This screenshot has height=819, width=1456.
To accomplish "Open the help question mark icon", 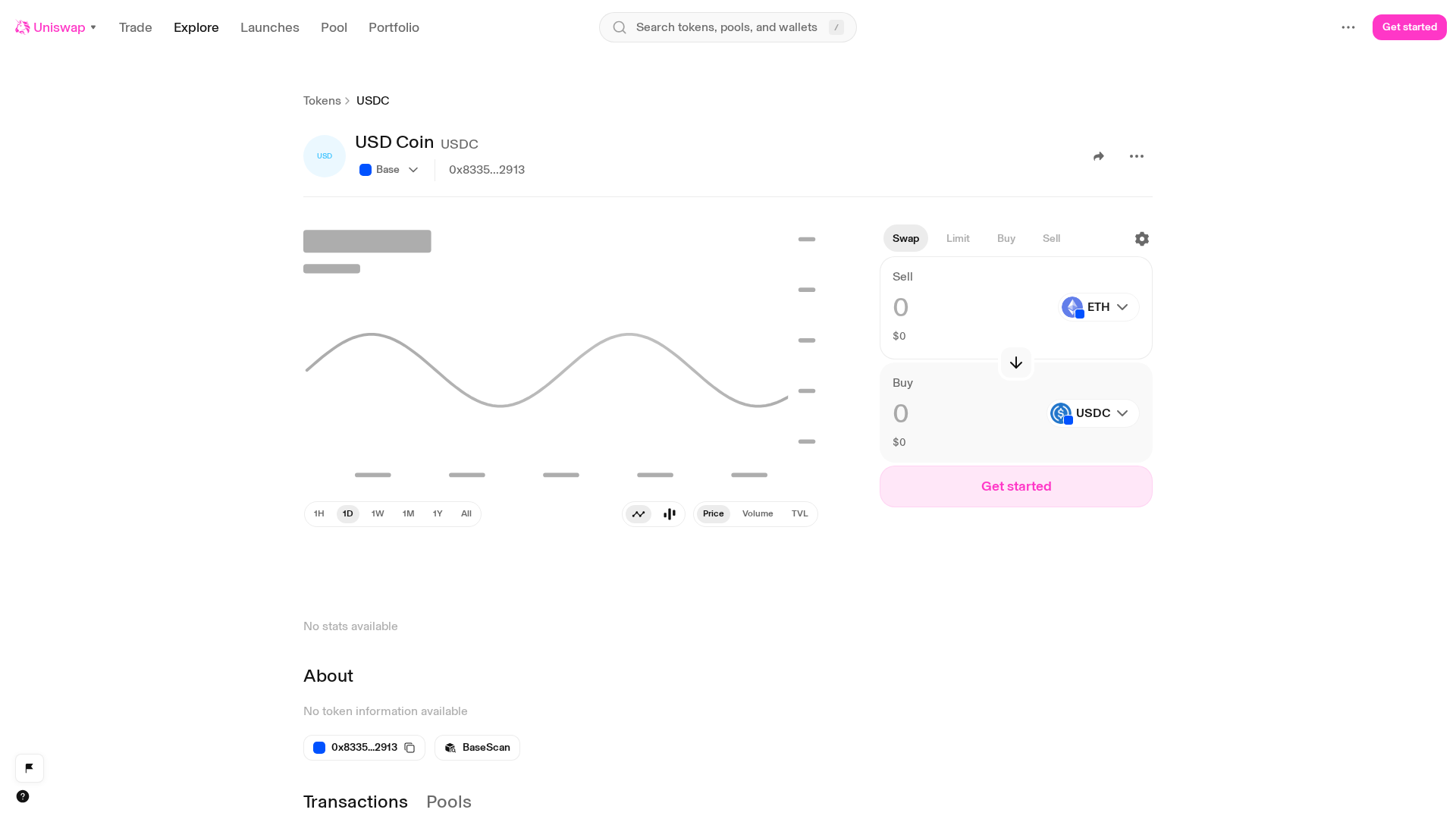I will pyautogui.click(x=23, y=796).
